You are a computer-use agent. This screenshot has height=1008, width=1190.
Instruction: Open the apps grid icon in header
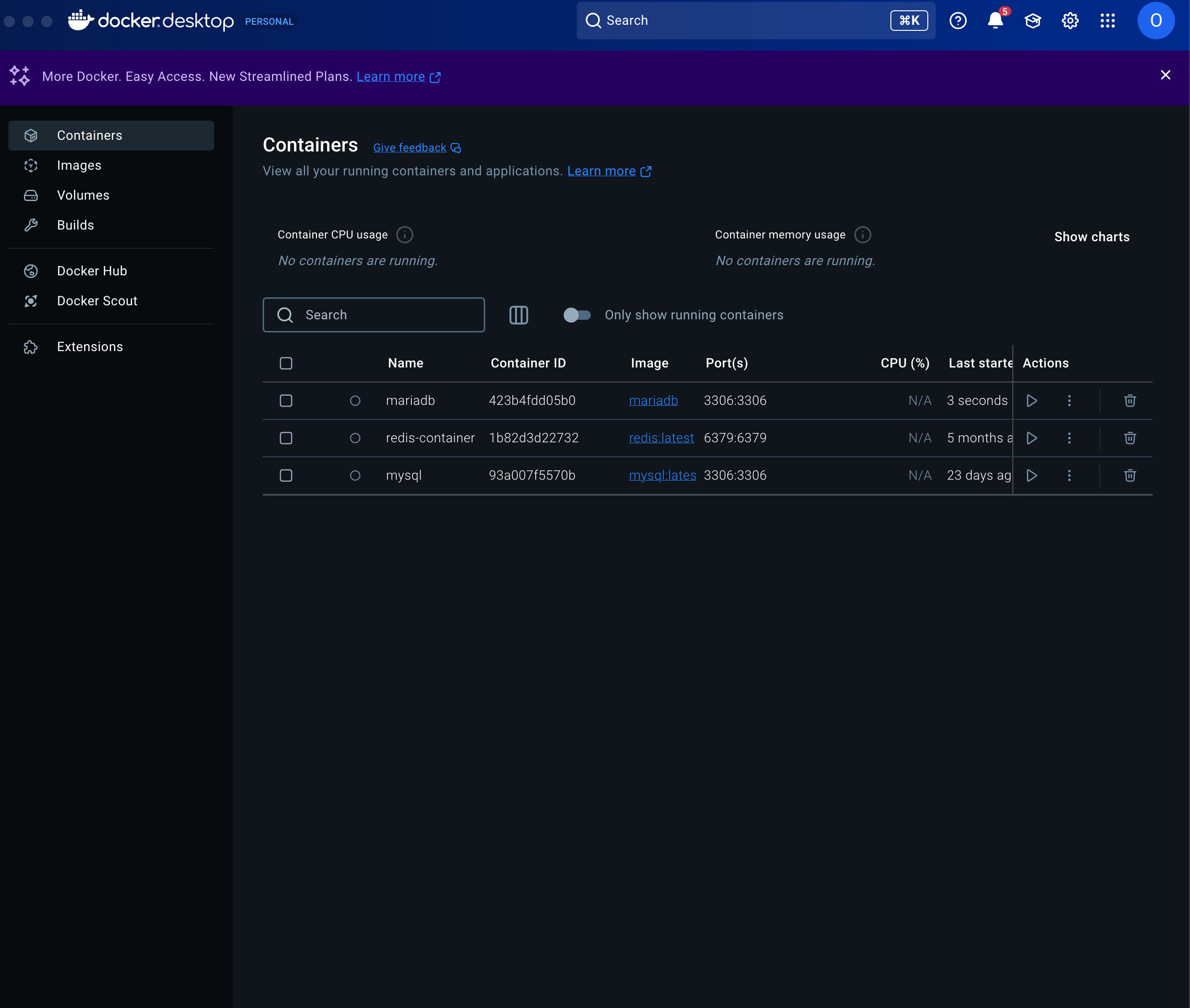pos(1107,21)
